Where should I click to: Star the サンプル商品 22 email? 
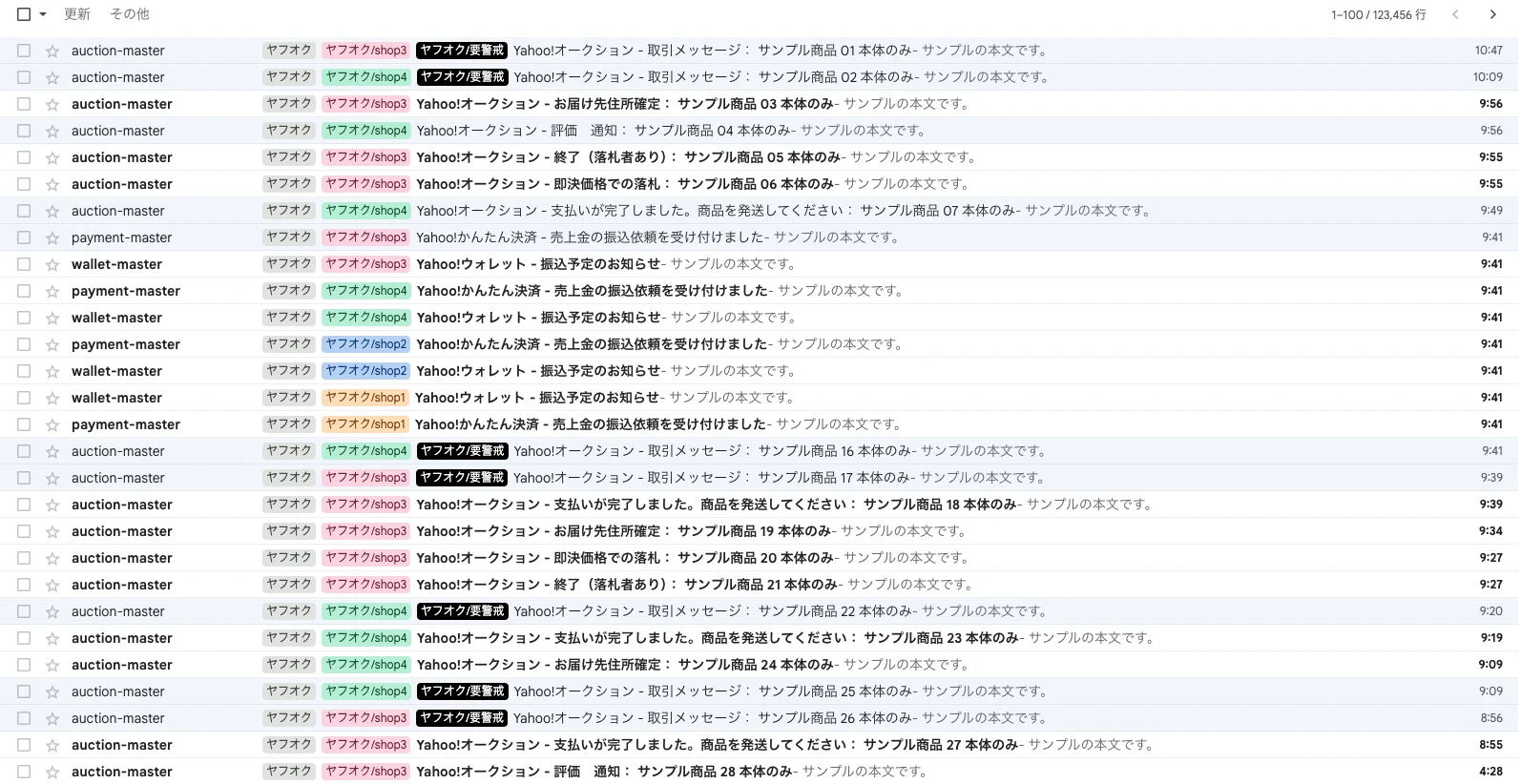point(52,611)
